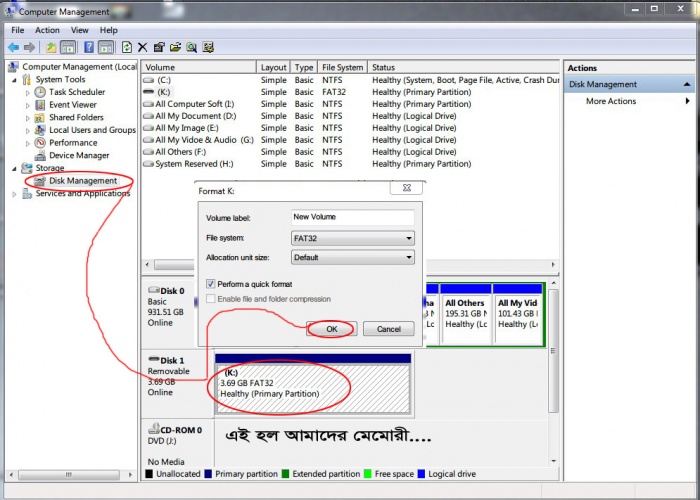Click Cancel in the Format dialog
The image size is (700, 500).
click(387, 329)
